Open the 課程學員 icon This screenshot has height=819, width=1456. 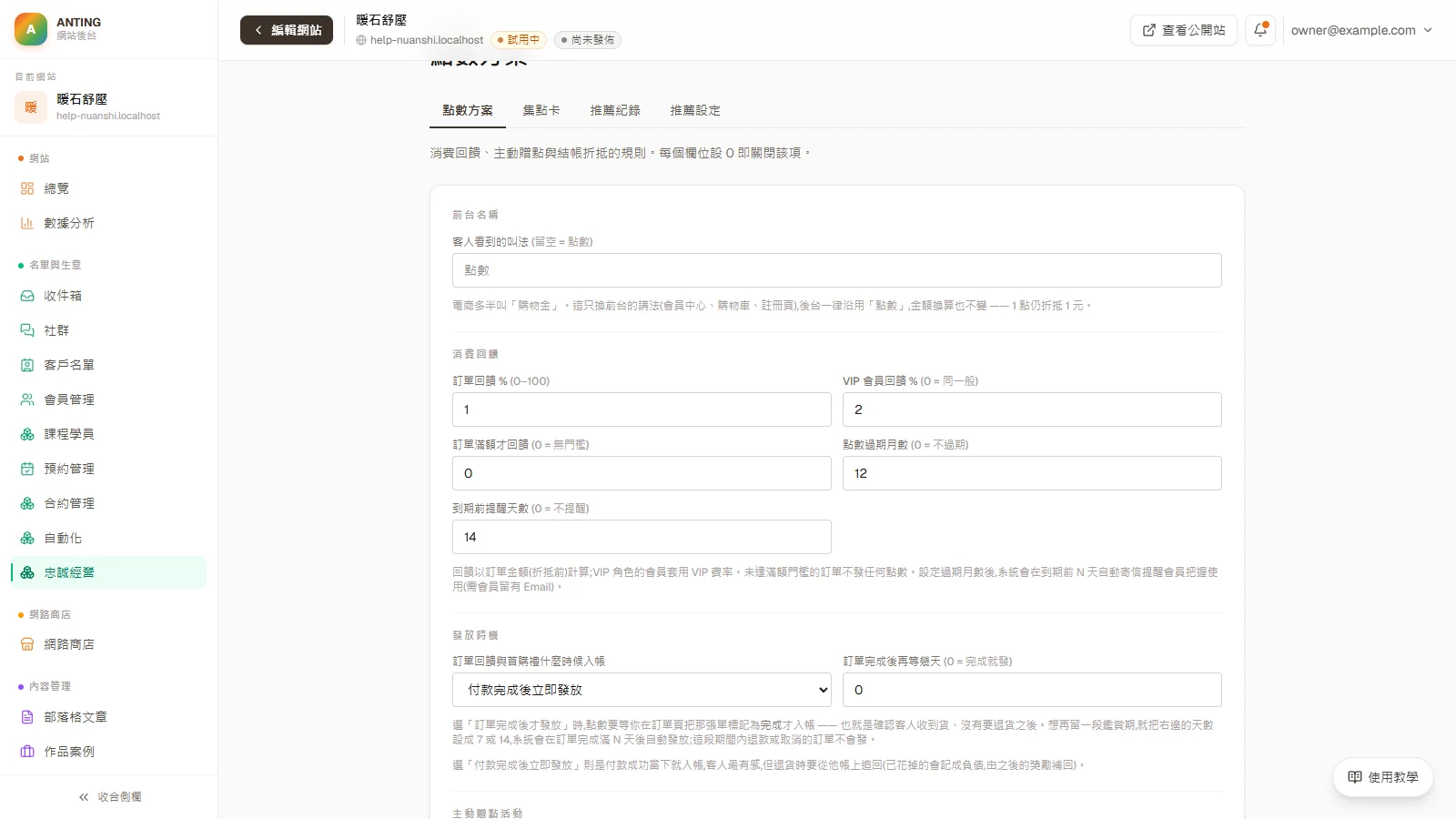pyautogui.click(x=27, y=434)
